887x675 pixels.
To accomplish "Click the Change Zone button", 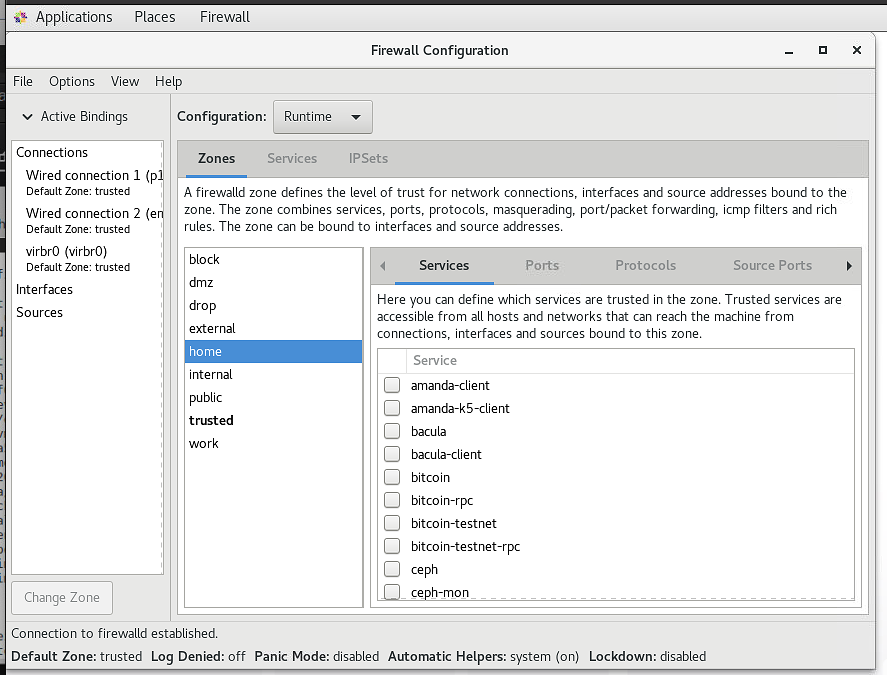I will point(62,597).
